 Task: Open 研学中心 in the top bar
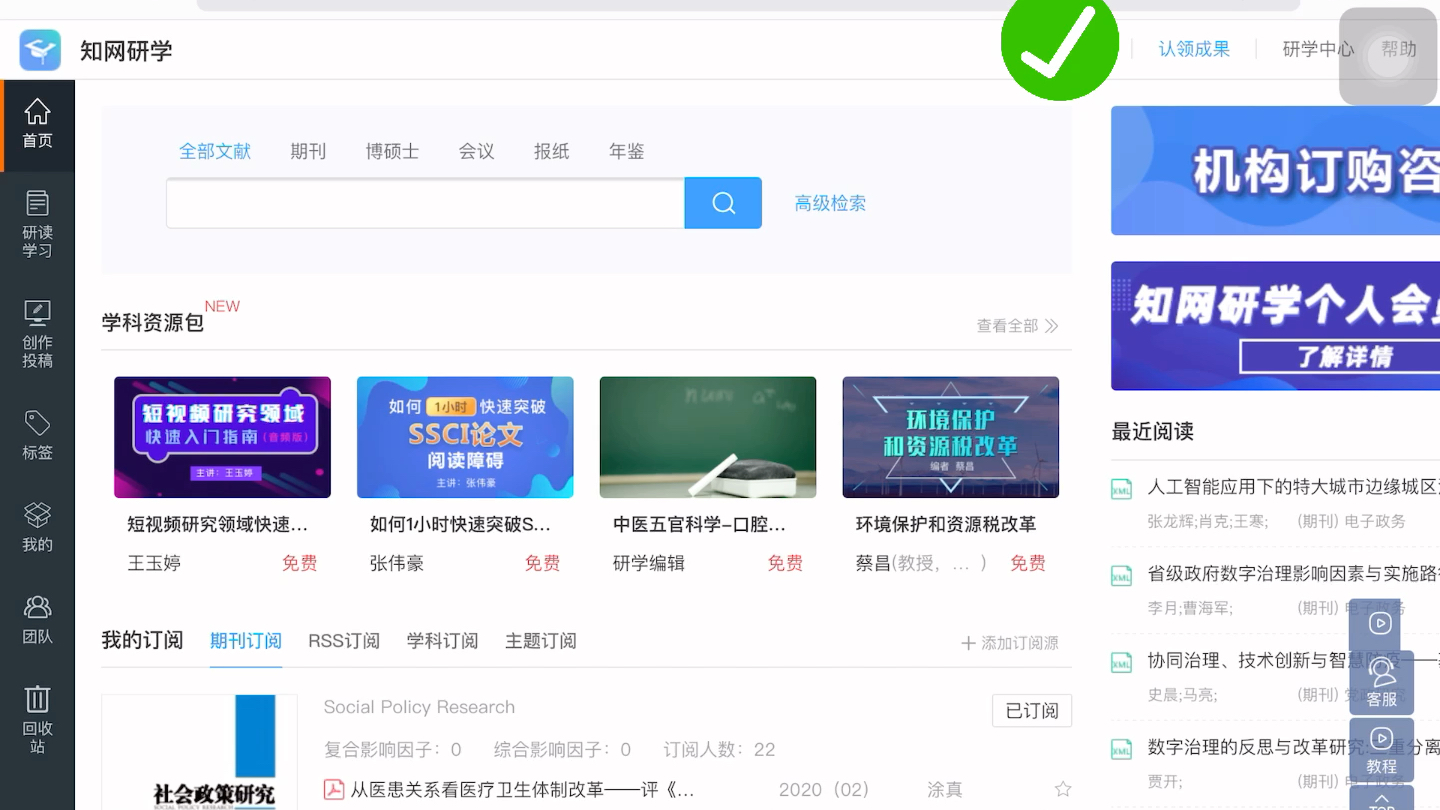pyautogui.click(x=1318, y=49)
